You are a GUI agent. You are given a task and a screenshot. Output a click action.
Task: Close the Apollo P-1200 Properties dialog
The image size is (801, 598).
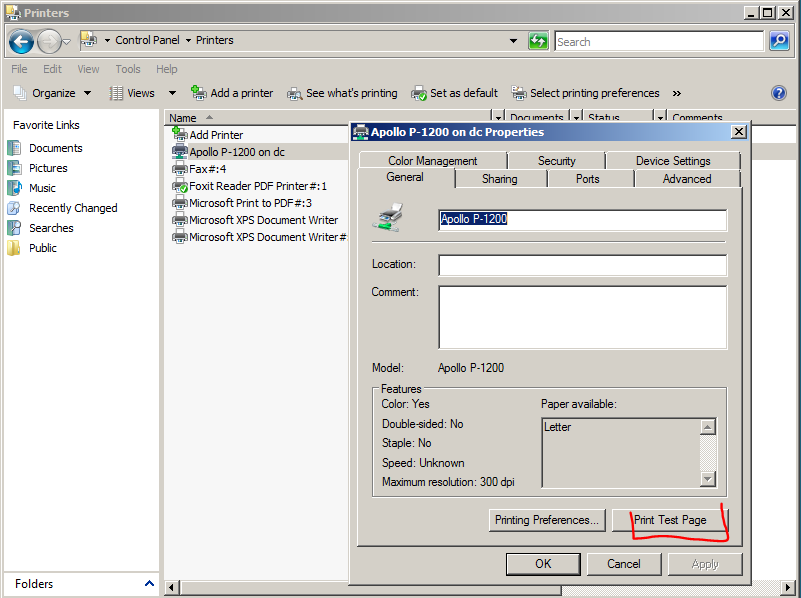click(739, 132)
